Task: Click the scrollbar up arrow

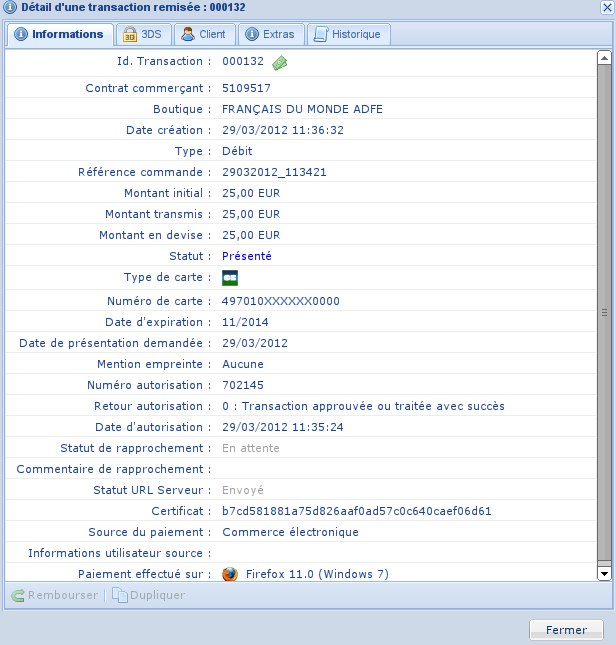Action: click(604, 58)
